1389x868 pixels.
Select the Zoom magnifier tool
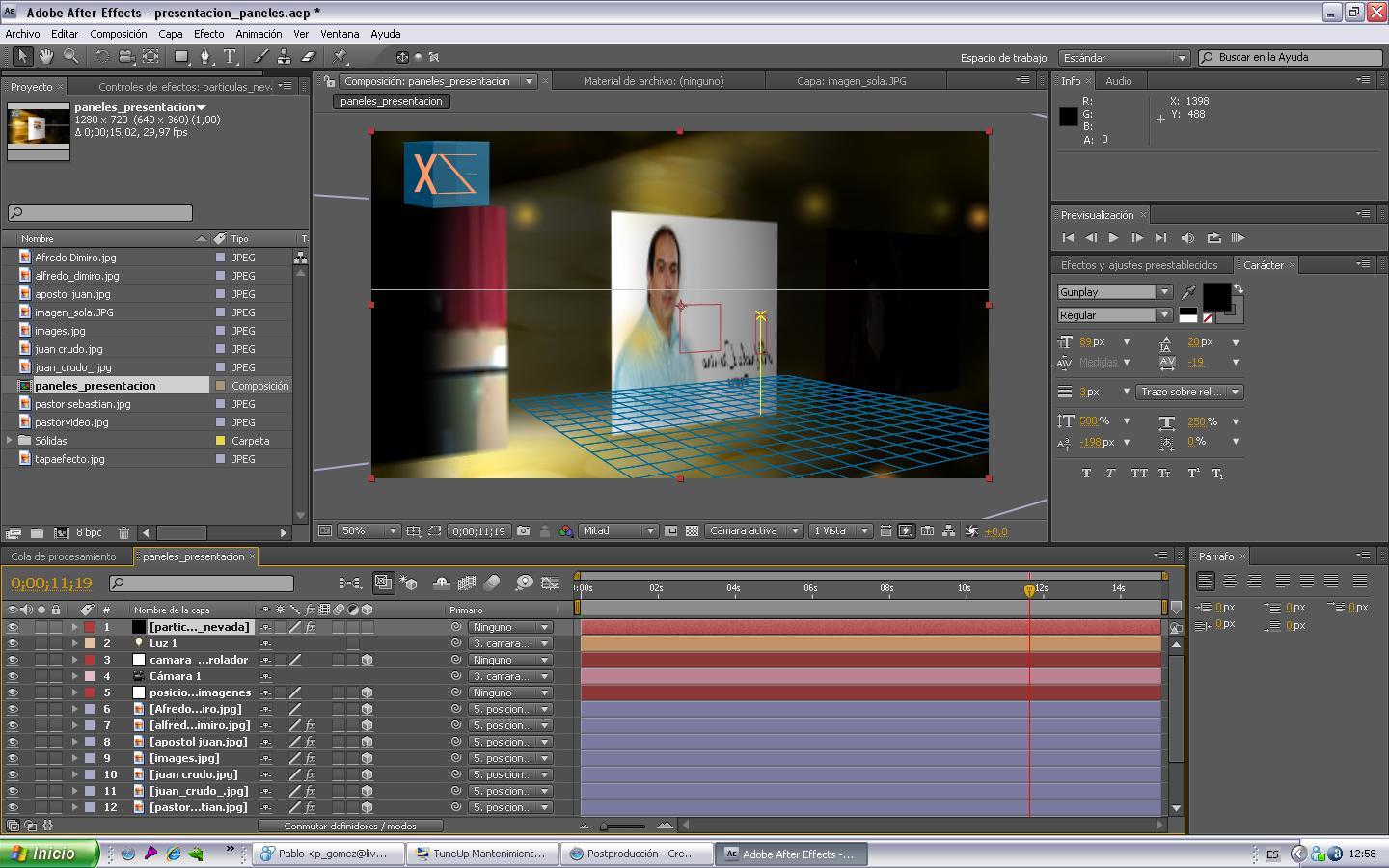[x=70, y=57]
